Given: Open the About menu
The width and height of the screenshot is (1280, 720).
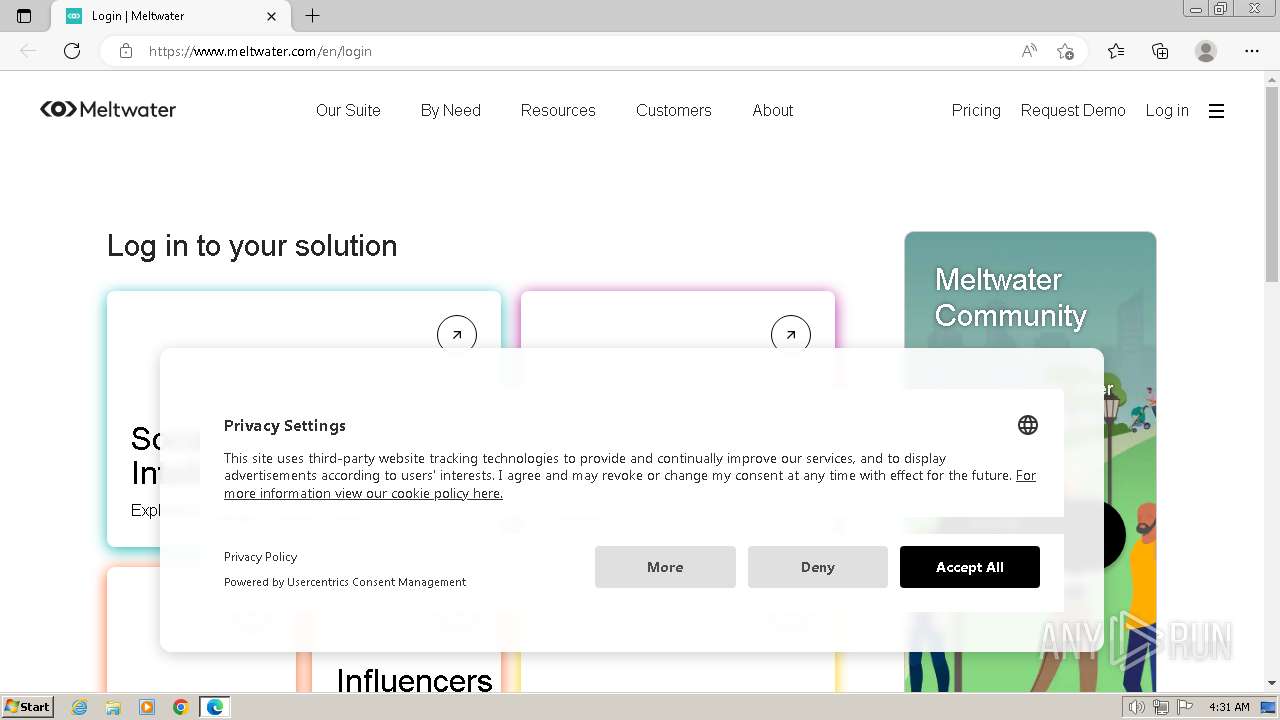Looking at the screenshot, I should coord(773,111).
